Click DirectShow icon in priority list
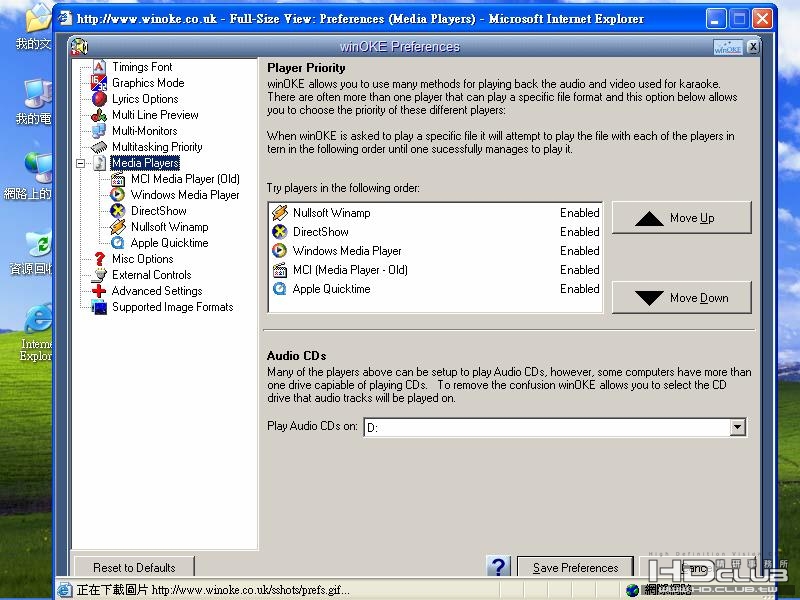 point(280,232)
